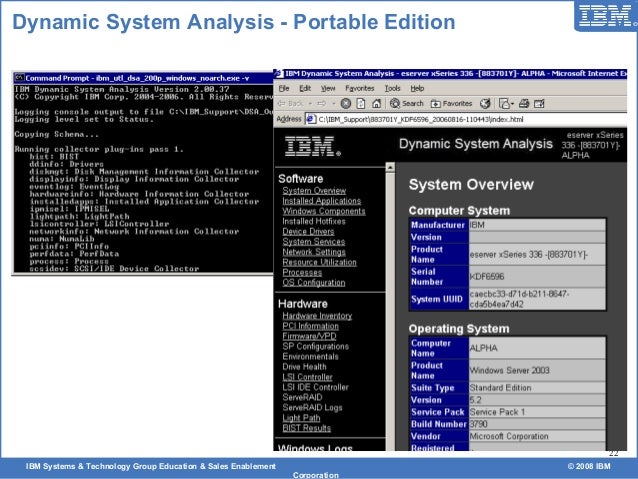Open the File menu

pyautogui.click(x=284, y=88)
